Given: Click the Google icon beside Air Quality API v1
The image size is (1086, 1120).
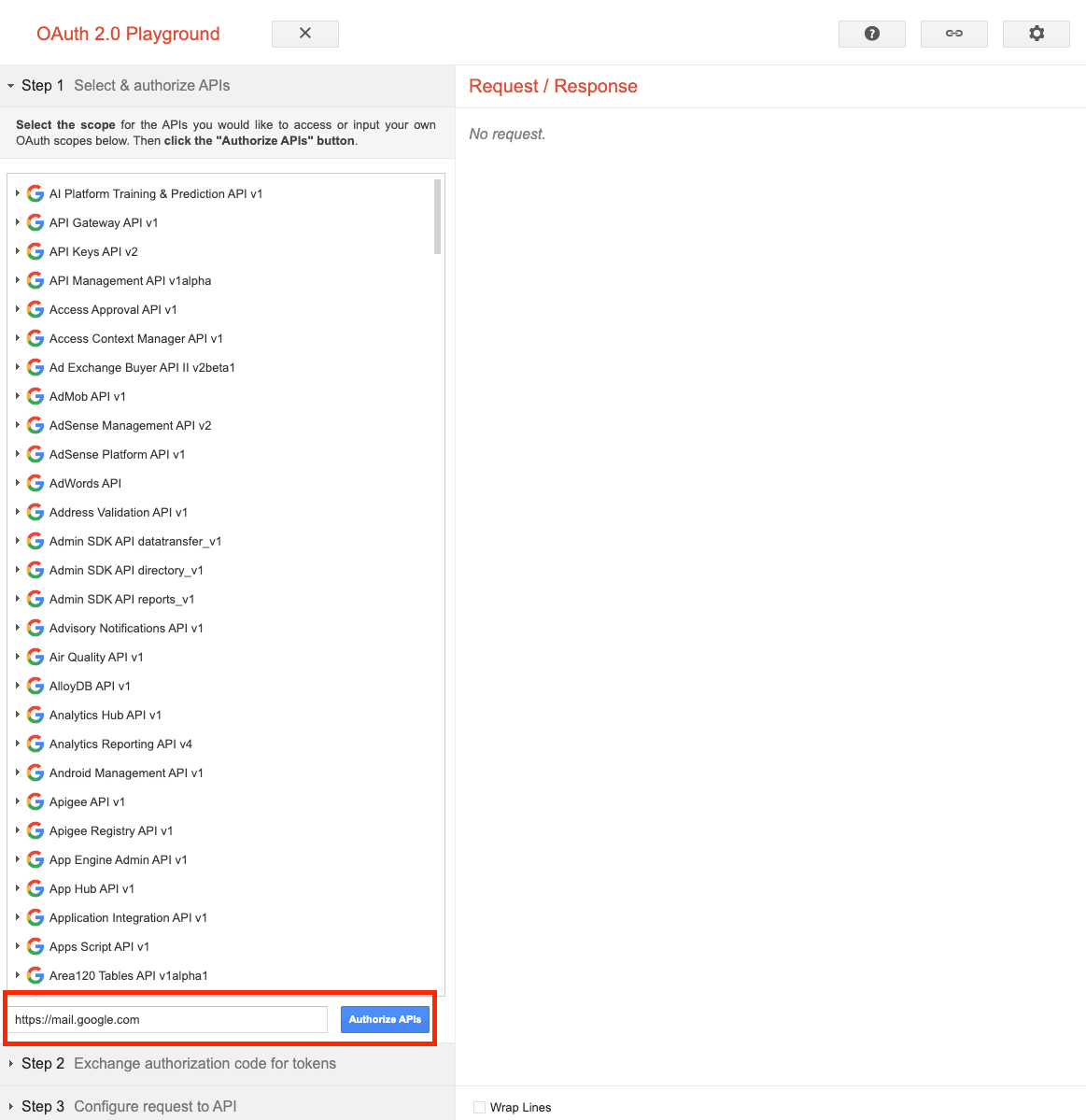Looking at the screenshot, I should click(x=35, y=657).
